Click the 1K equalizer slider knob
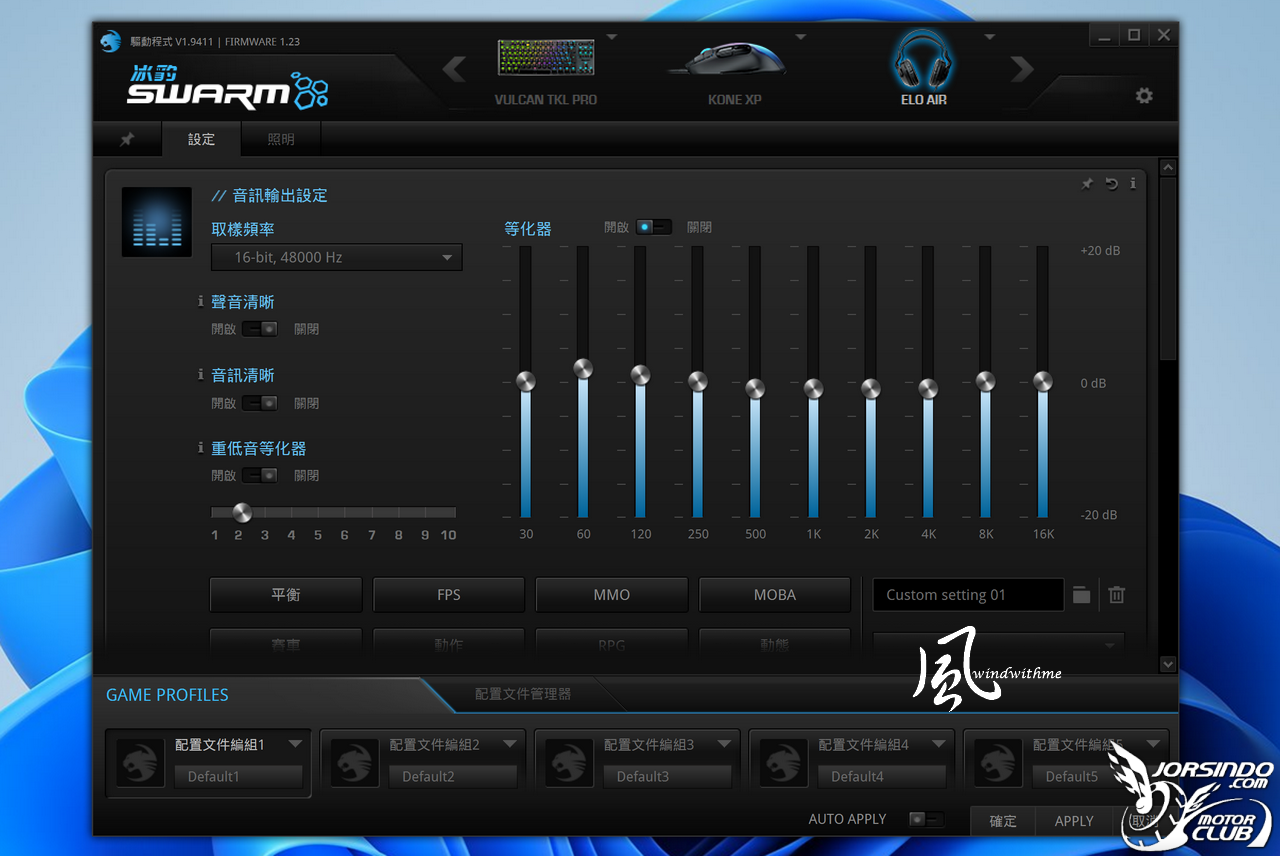This screenshot has width=1280, height=856. tap(813, 388)
